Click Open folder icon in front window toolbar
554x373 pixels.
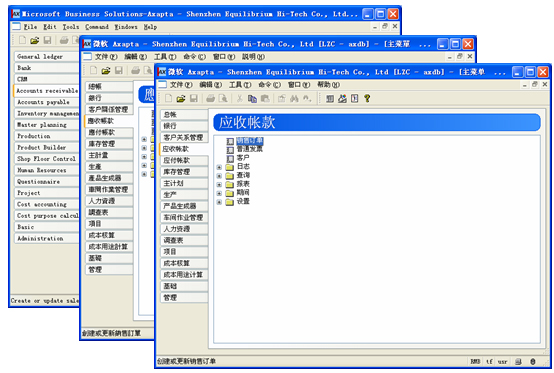pos(181,99)
